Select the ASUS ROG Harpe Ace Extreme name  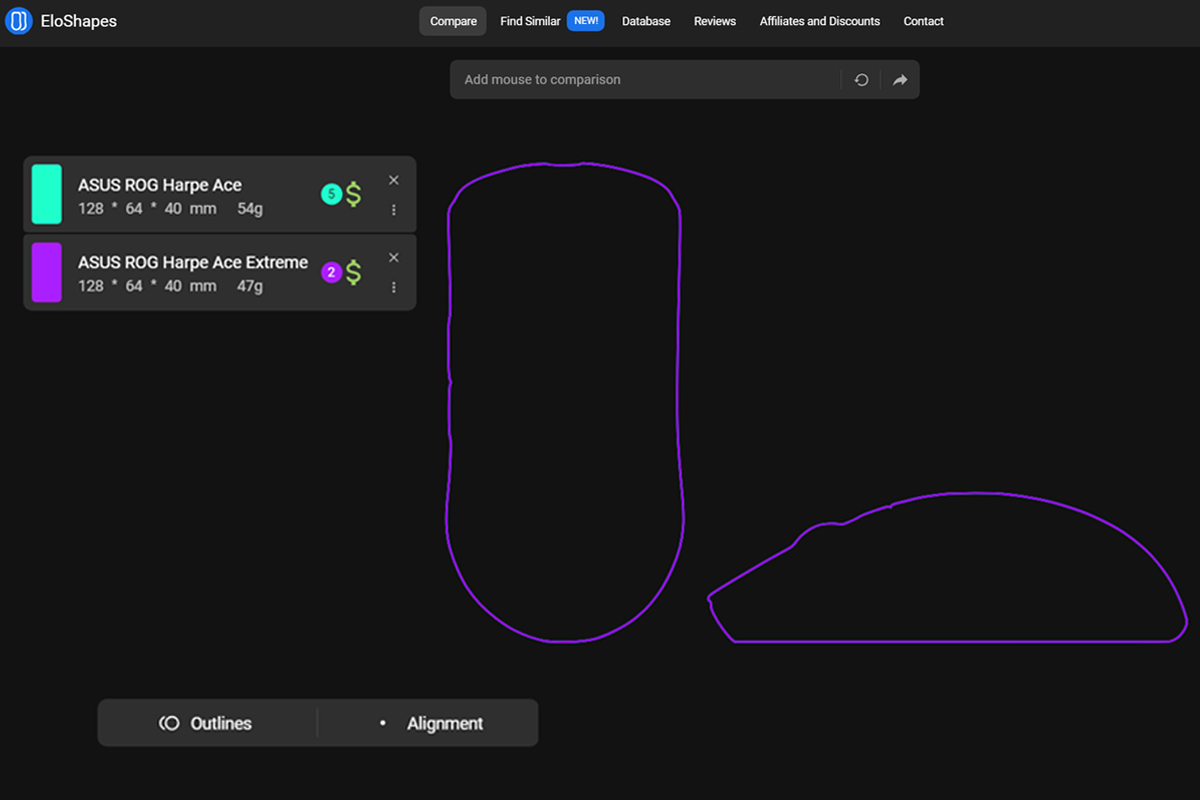193,263
